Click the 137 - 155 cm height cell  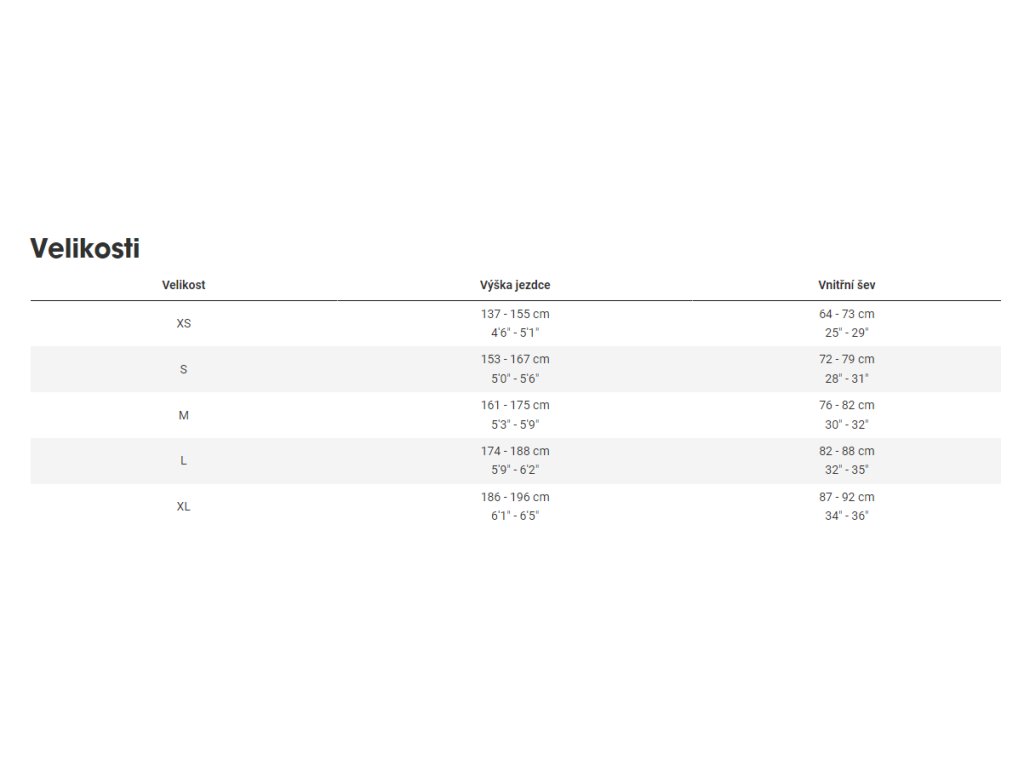pyautogui.click(x=515, y=323)
